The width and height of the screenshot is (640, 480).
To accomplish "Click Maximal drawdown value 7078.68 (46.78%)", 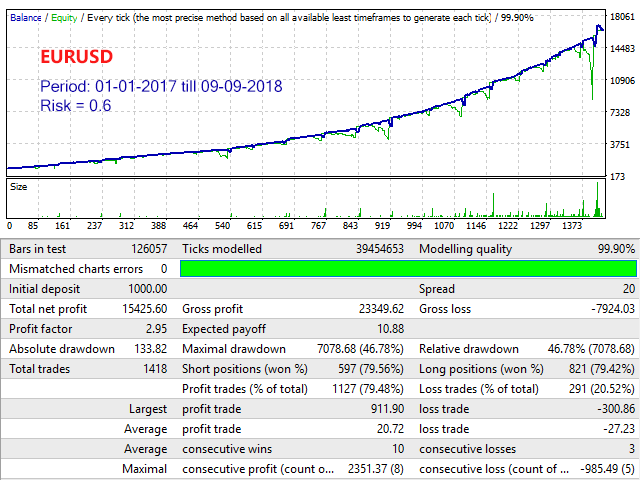I will (x=360, y=349).
